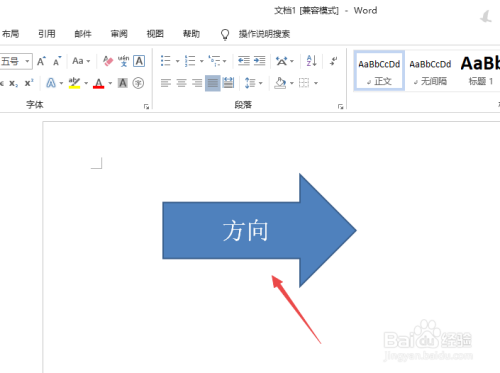Viewport: 500px width, 373px height.
Task: Open Font dialog launcher
Action: pyautogui.click(x=146, y=106)
